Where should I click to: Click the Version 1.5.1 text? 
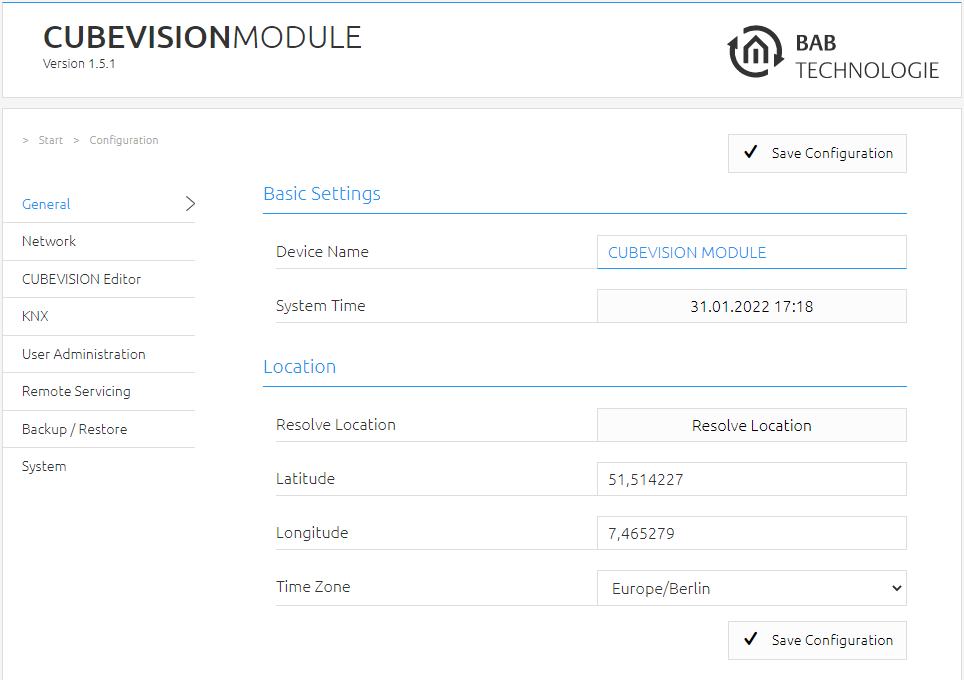79,64
